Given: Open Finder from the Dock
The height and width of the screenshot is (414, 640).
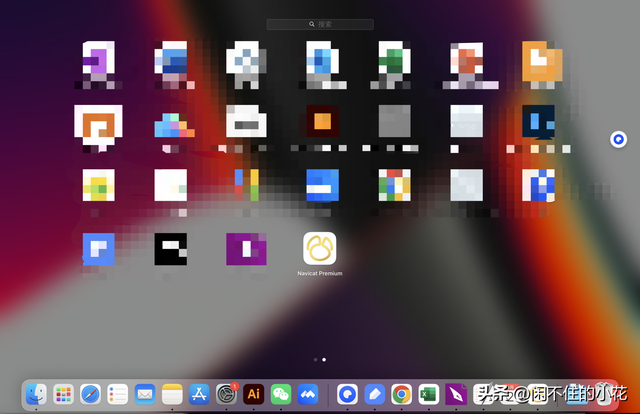Looking at the screenshot, I should click(x=36, y=394).
